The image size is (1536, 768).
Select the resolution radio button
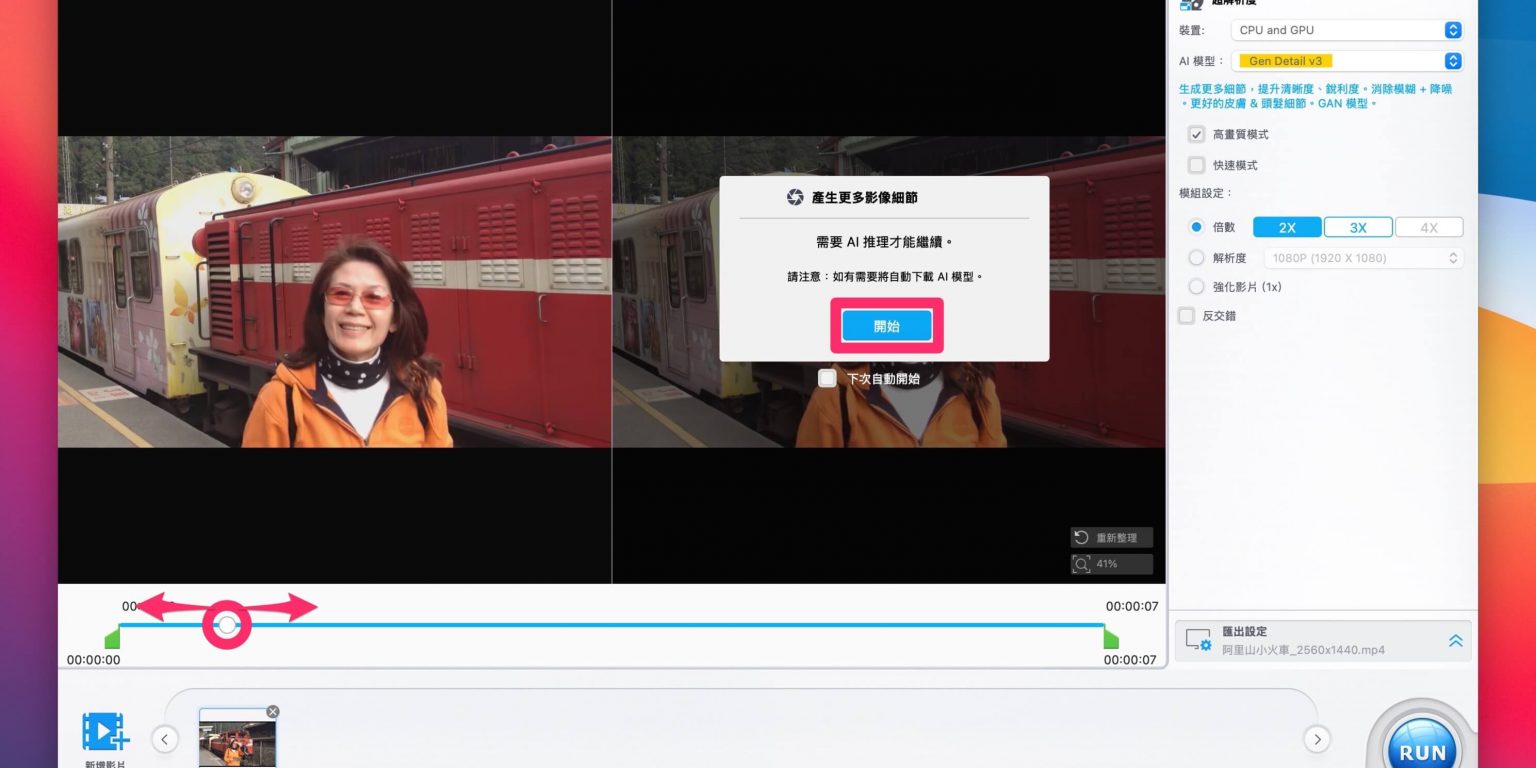tap(1196, 258)
